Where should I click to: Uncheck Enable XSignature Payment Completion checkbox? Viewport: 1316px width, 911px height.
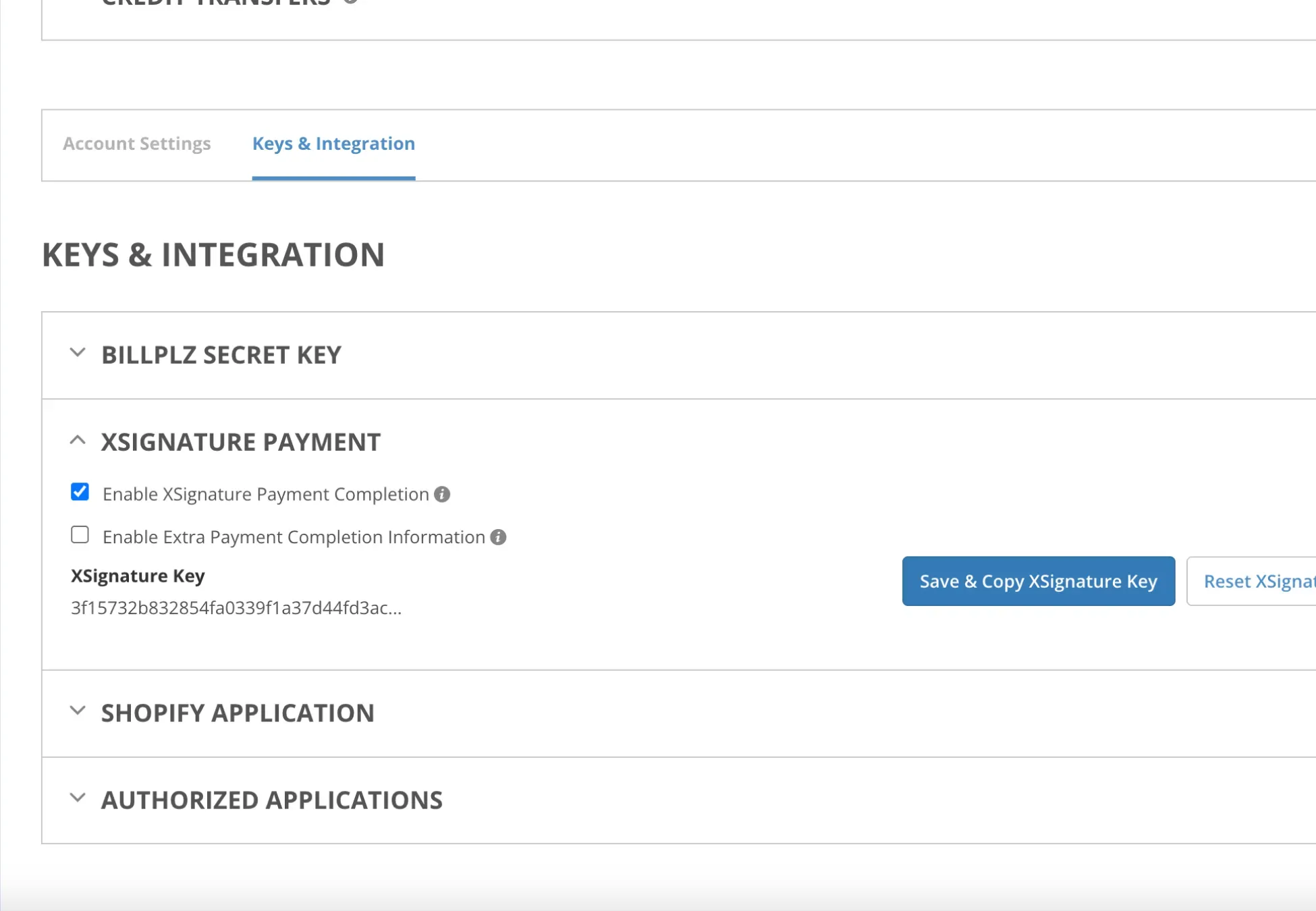pyautogui.click(x=80, y=492)
